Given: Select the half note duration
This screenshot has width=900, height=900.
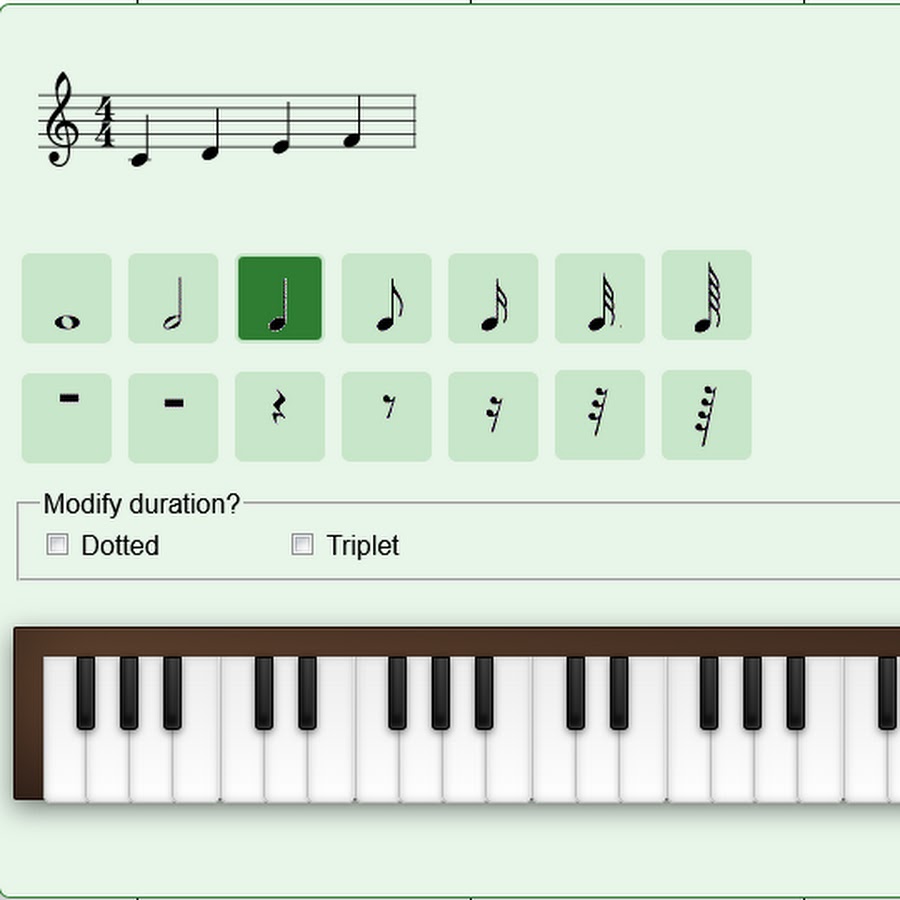Looking at the screenshot, I should (x=173, y=298).
